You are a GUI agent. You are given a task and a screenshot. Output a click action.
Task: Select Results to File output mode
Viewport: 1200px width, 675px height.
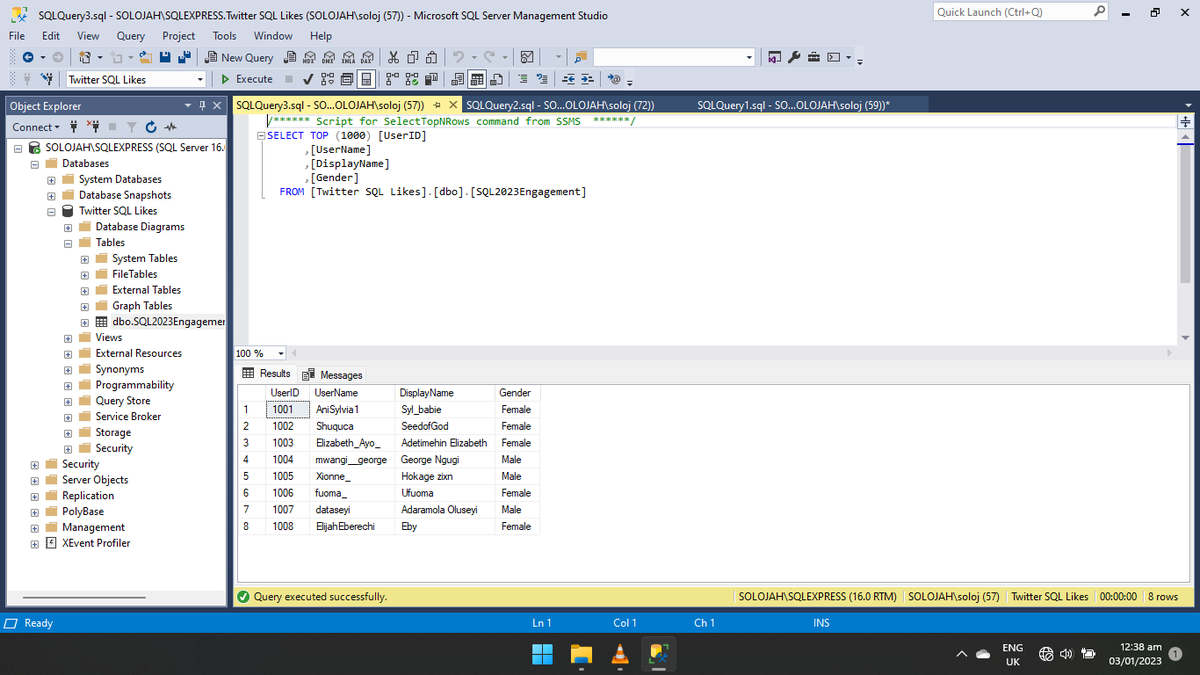pos(496,79)
